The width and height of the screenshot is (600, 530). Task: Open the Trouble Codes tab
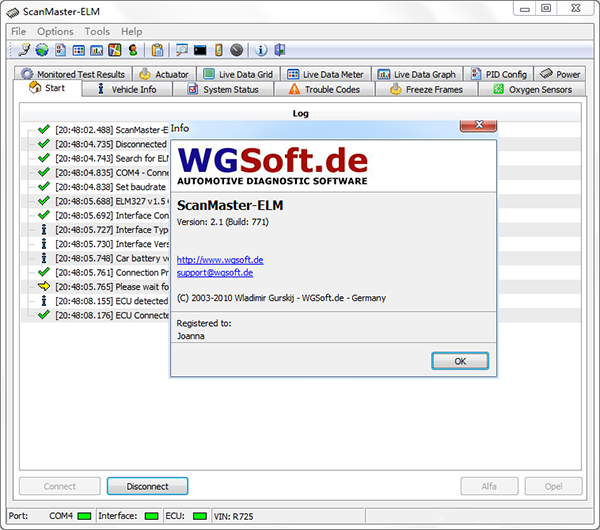(x=324, y=89)
